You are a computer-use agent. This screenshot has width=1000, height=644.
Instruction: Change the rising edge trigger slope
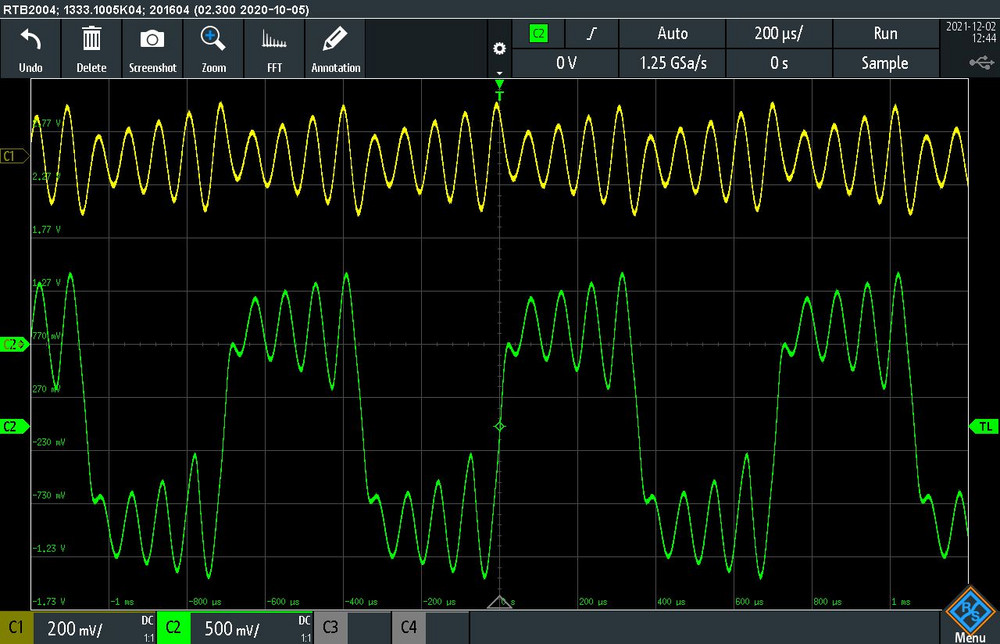[x=591, y=34]
